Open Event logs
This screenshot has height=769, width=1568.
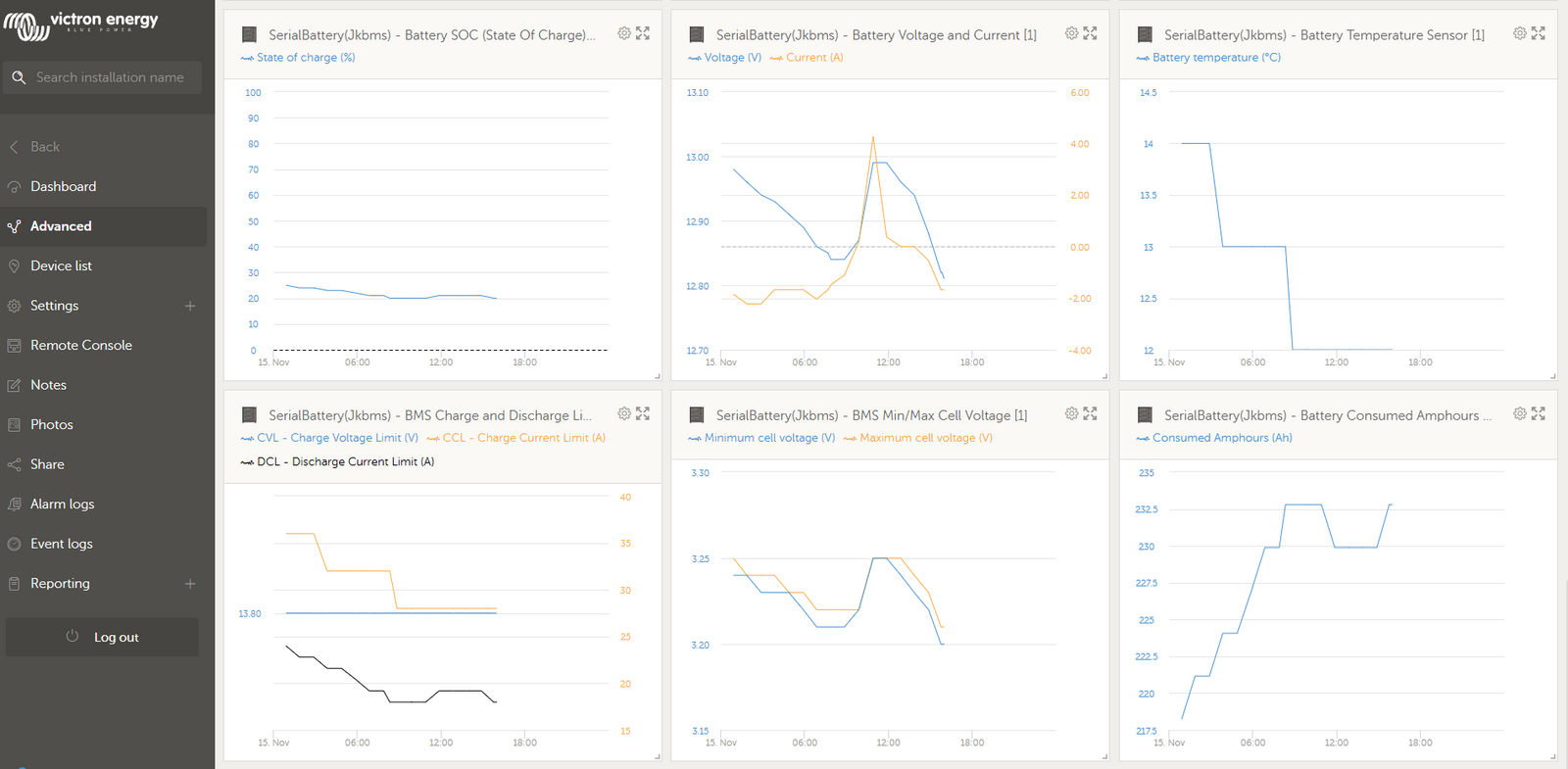[x=61, y=544]
